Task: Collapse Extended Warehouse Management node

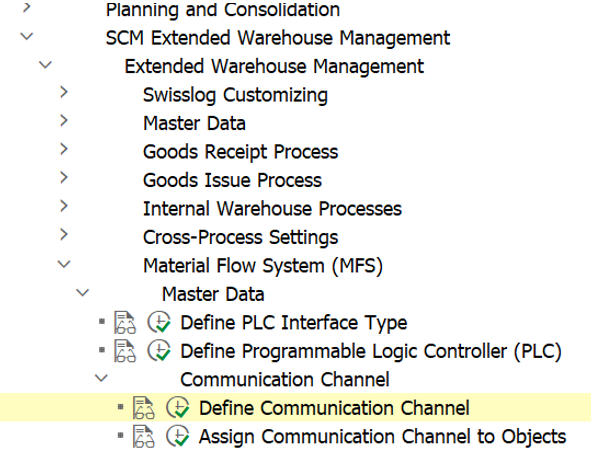Action: (45, 65)
